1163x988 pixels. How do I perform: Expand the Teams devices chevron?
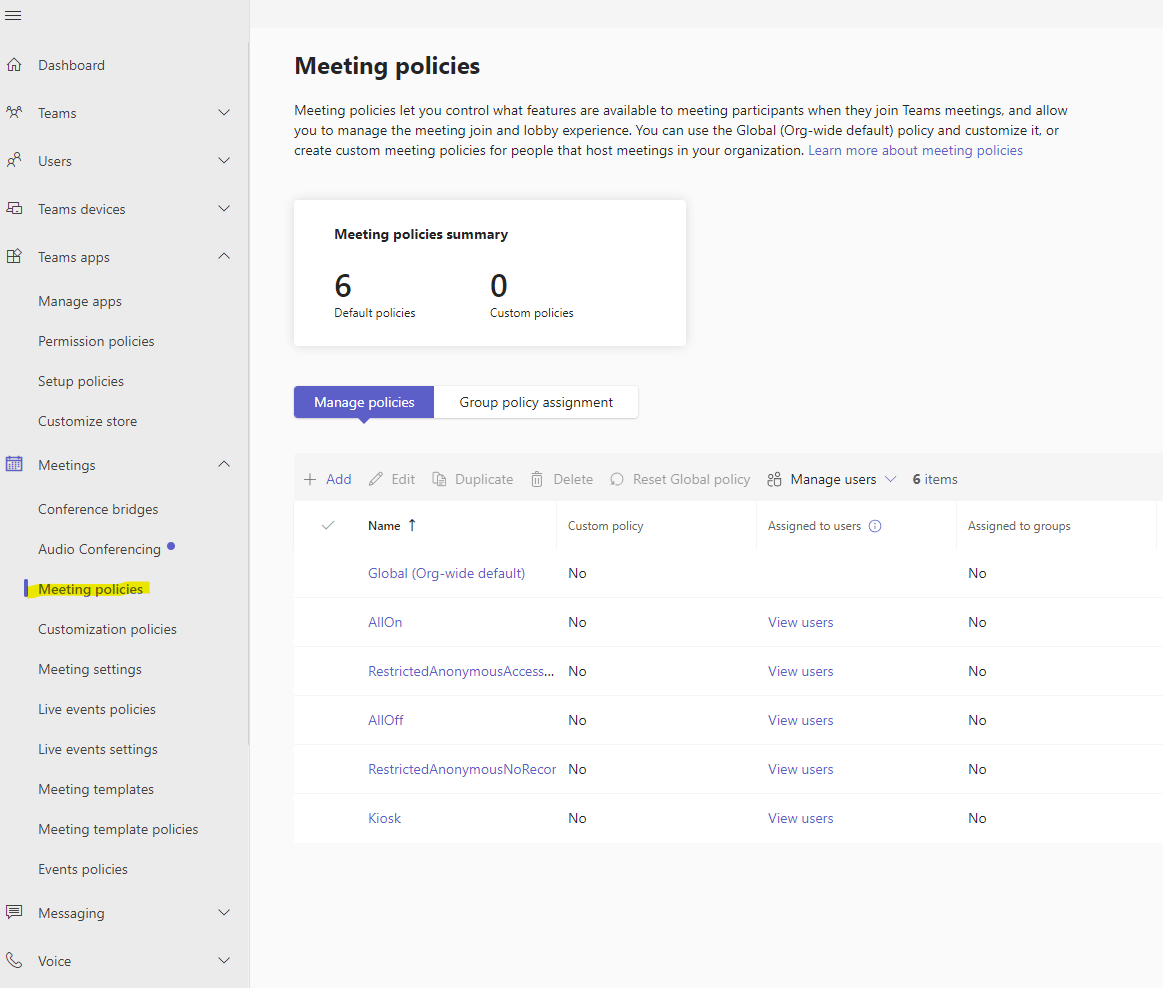[224, 208]
